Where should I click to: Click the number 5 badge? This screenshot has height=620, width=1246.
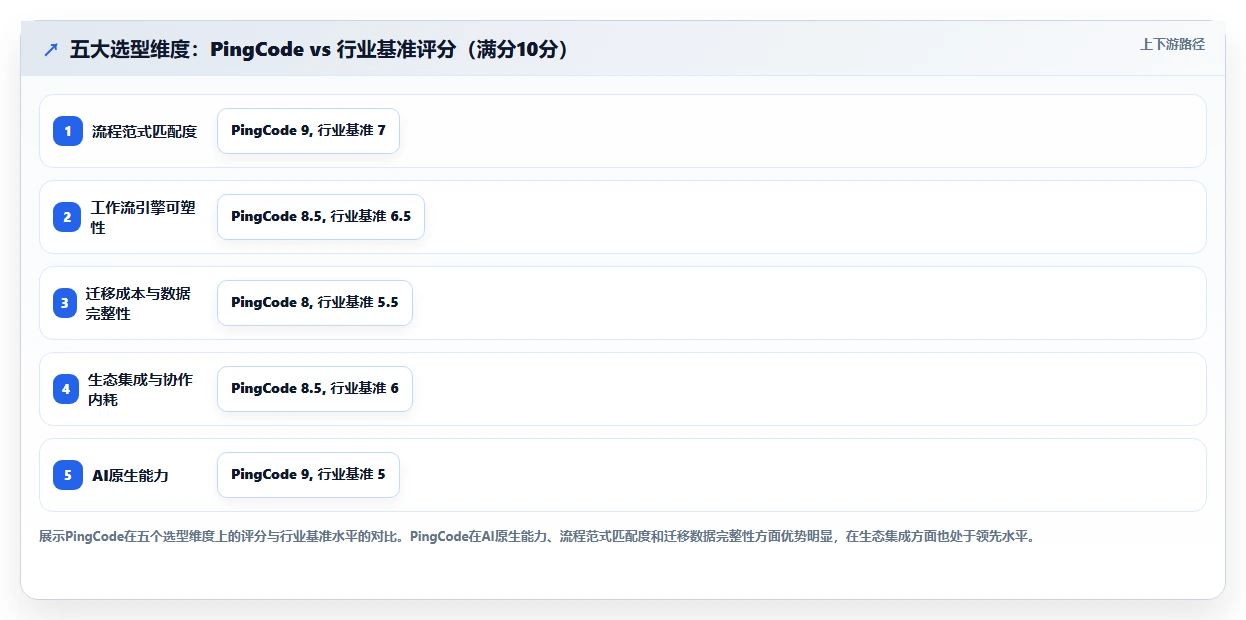click(68, 475)
